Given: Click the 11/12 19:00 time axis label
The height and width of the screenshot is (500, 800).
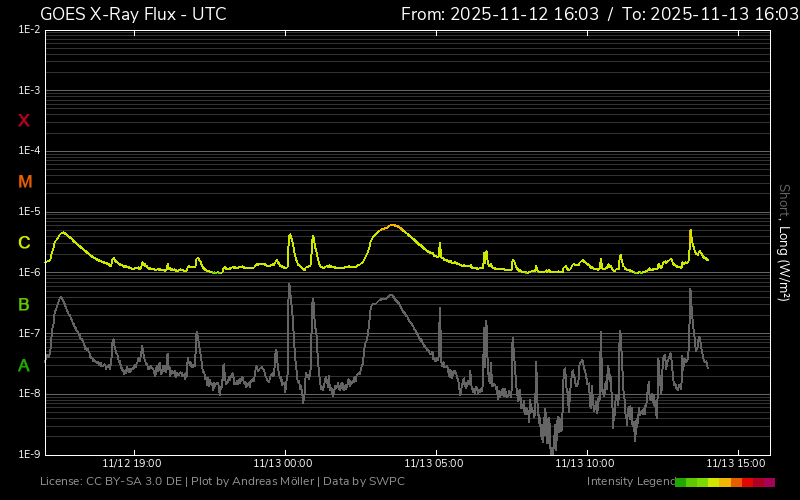Looking at the screenshot, I should pyautogui.click(x=132, y=464).
